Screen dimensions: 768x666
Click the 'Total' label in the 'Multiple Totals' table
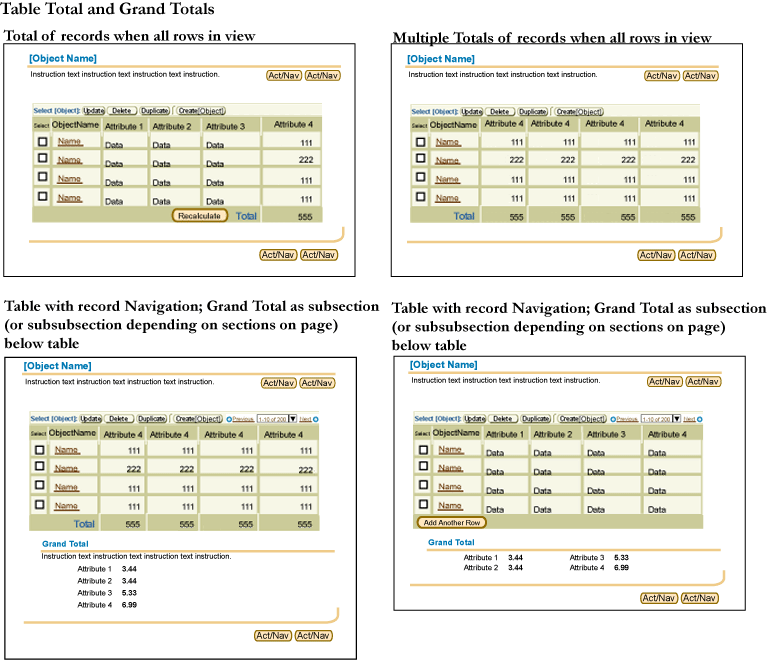464,216
